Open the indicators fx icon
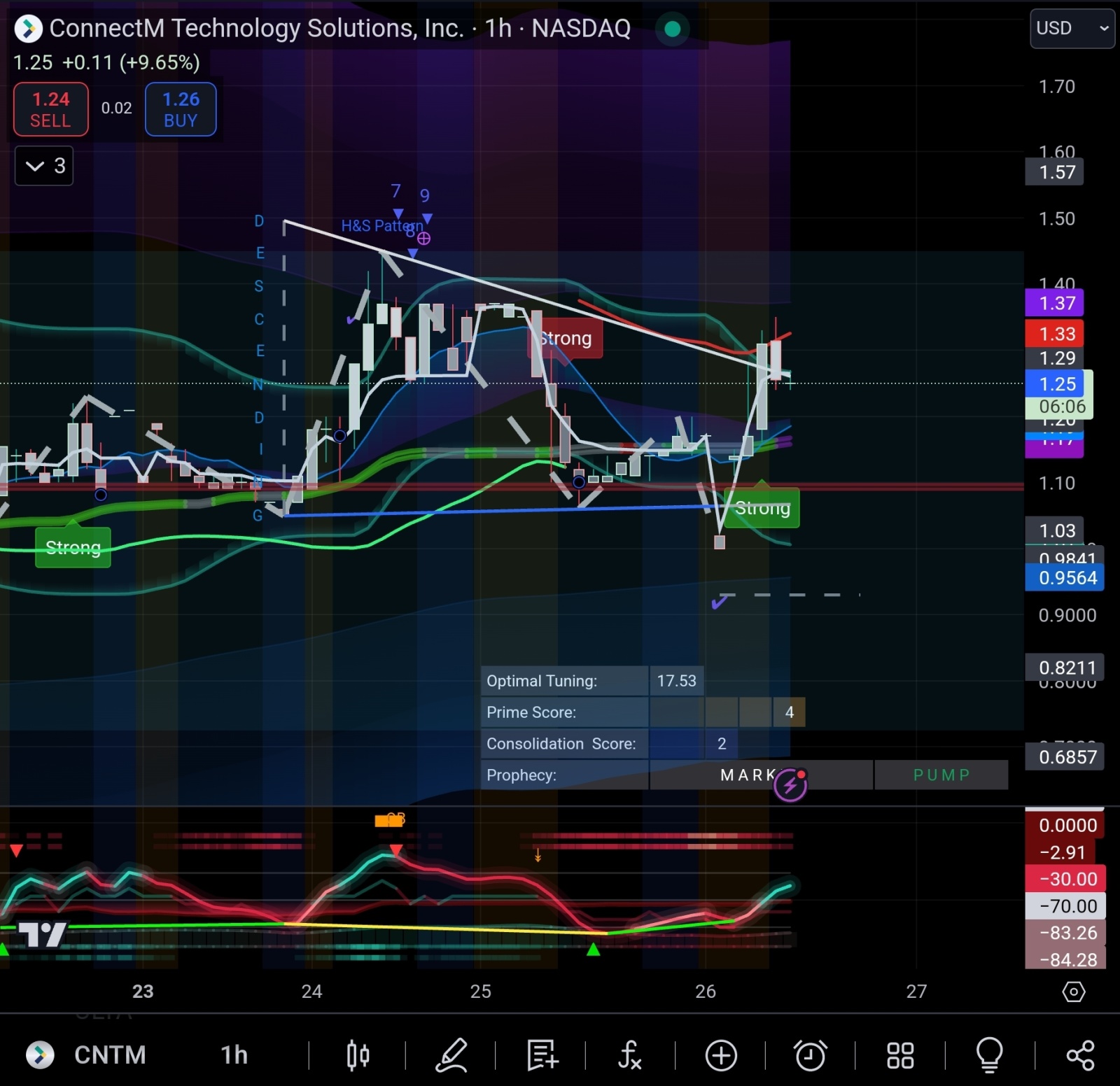Screen dimensions: 1120x1086 tap(630, 1055)
